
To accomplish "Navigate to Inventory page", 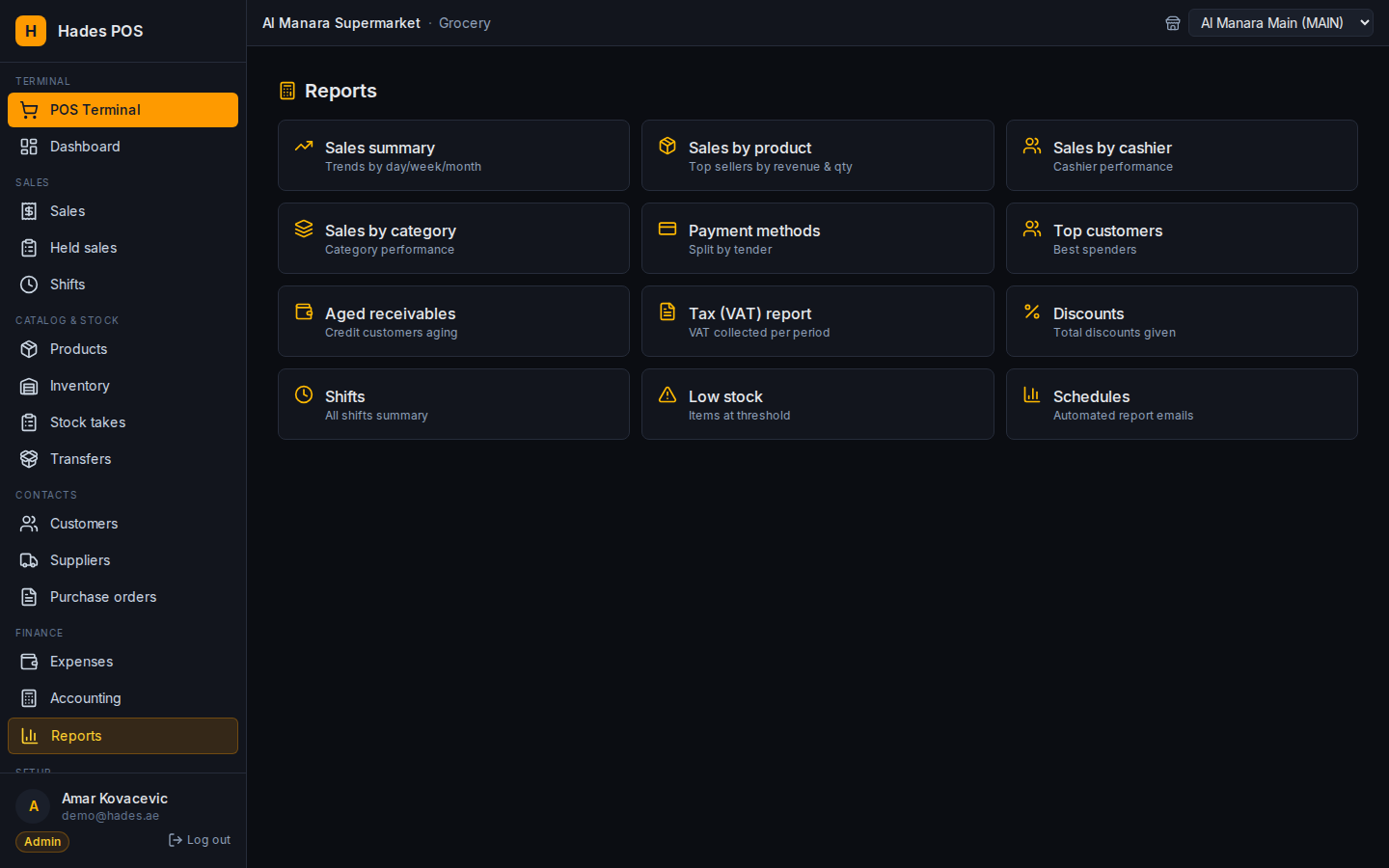I will coord(123,386).
